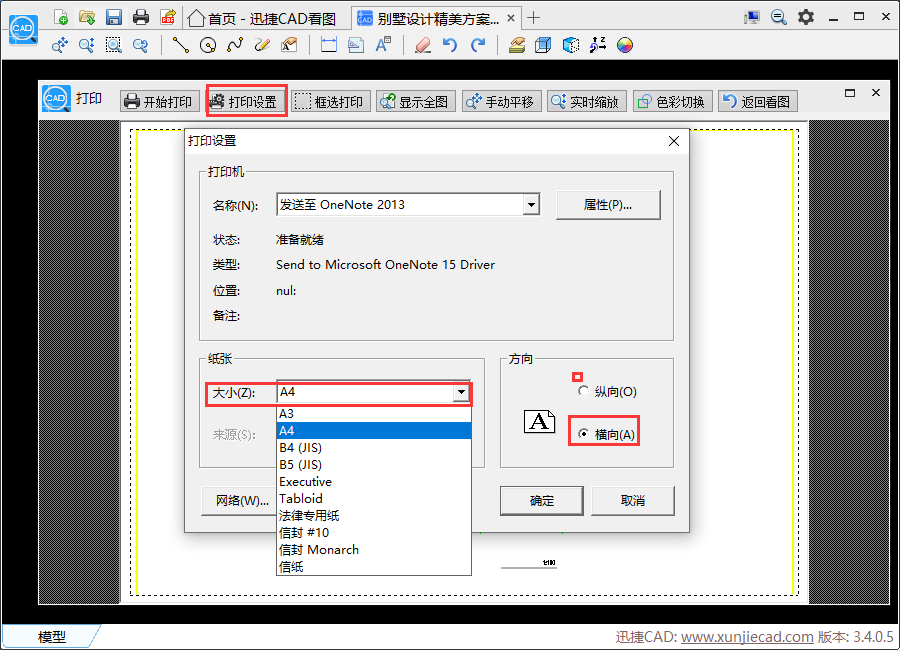Open the layers icon
The width and height of the screenshot is (900, 650).
(517, 45)
